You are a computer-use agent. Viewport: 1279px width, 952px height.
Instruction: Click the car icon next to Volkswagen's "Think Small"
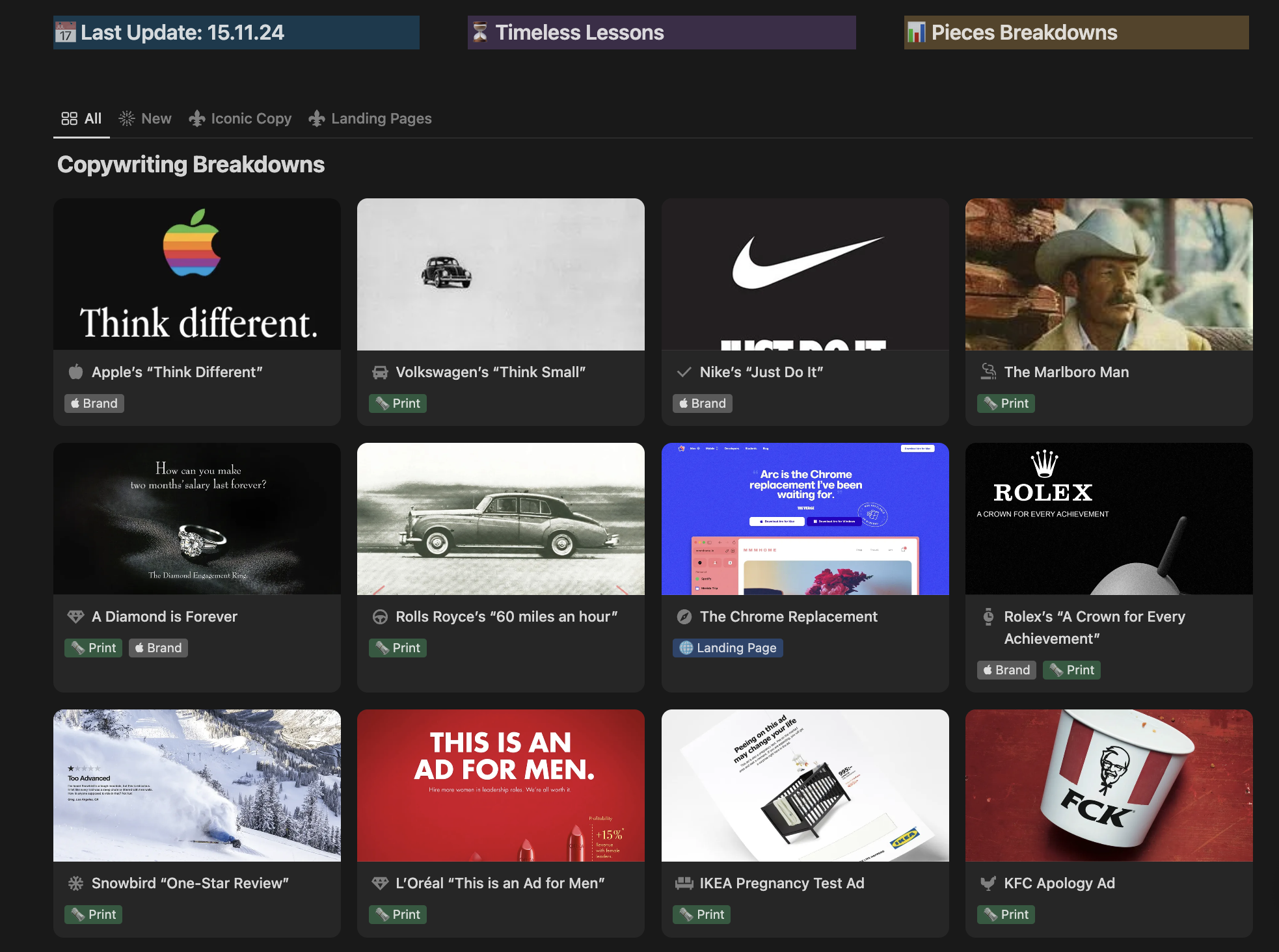click(380, 372)
